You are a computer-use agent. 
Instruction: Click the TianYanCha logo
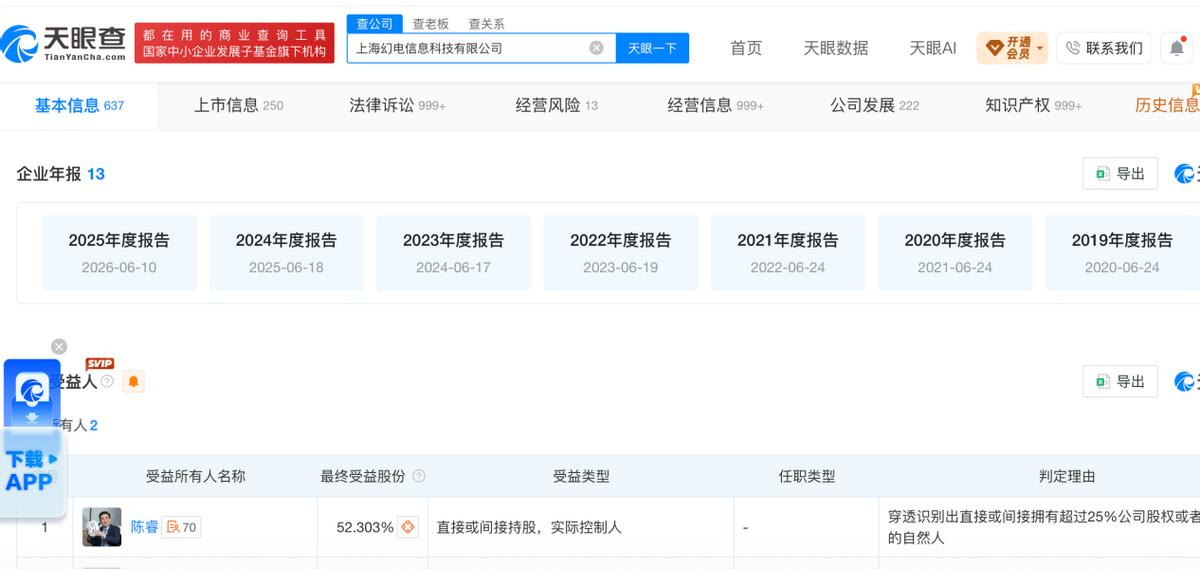point(64,43)
